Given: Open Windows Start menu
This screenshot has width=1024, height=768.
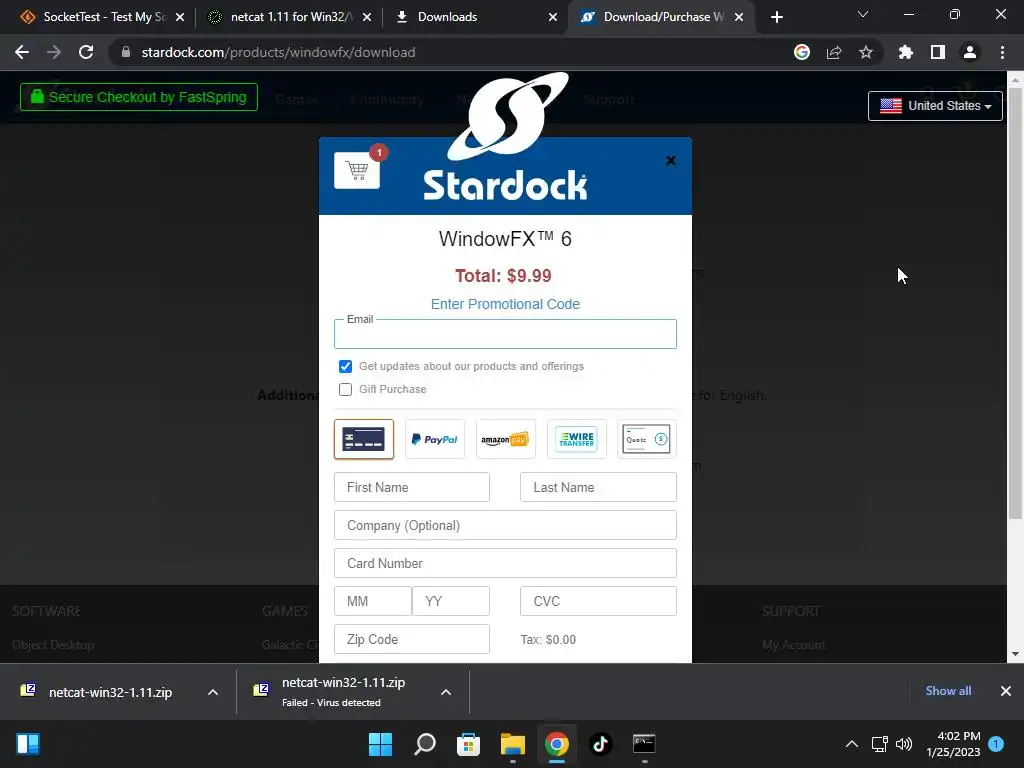Looking at the screenshot, I should tap(380, 744).
